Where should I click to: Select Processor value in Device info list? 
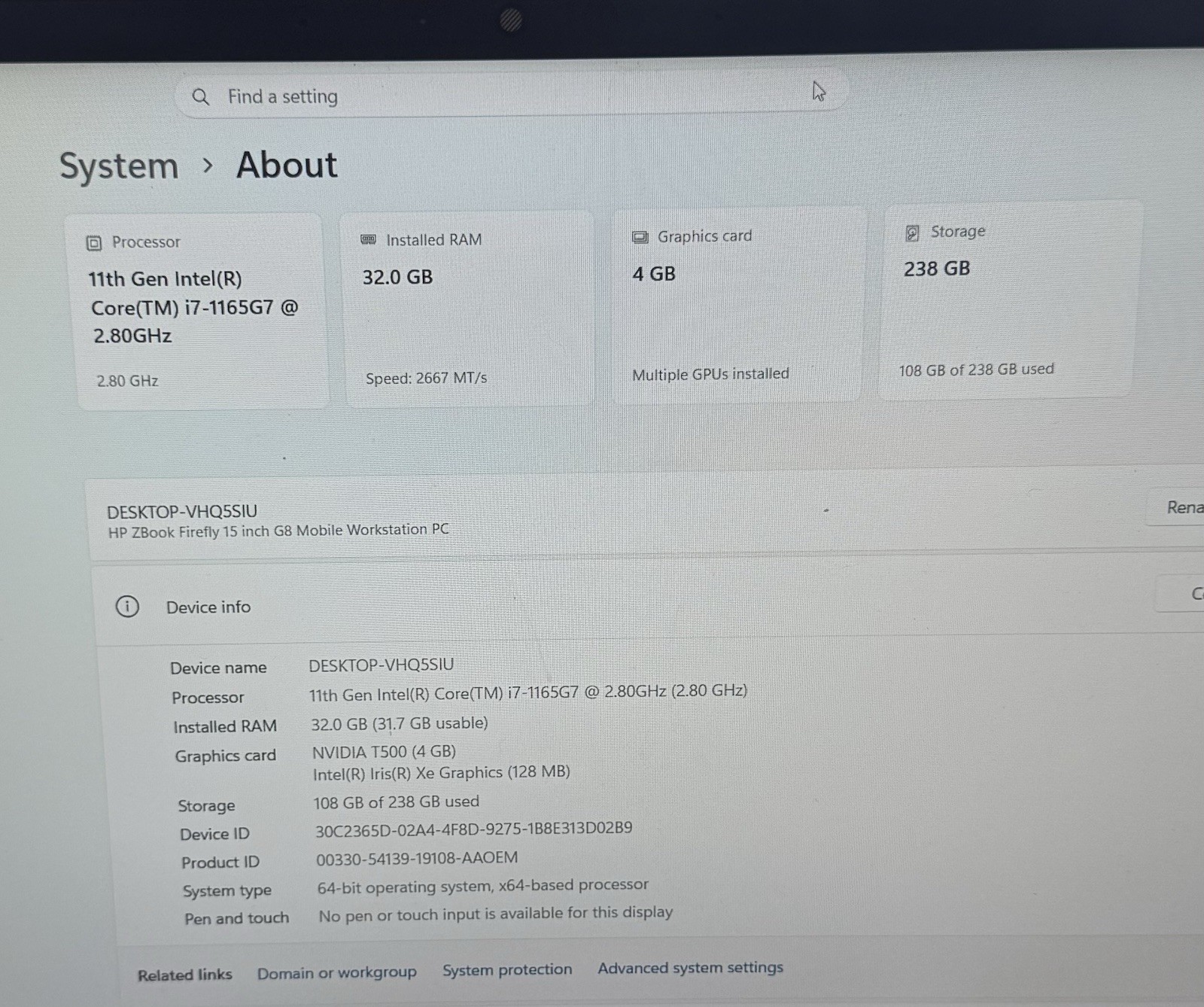[x=528, y=692]
